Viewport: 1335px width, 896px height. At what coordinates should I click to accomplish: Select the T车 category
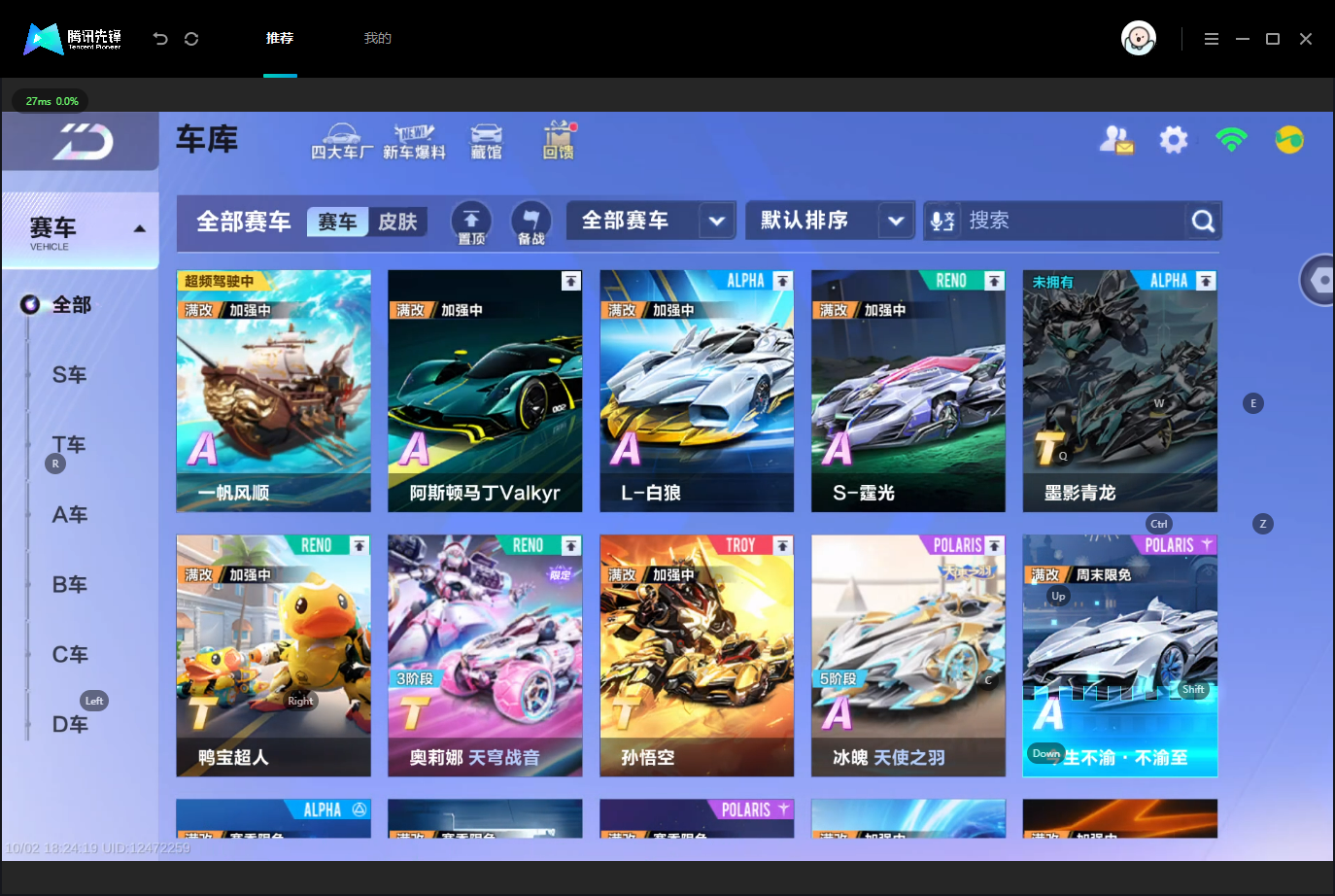click(x=70, y=445)
